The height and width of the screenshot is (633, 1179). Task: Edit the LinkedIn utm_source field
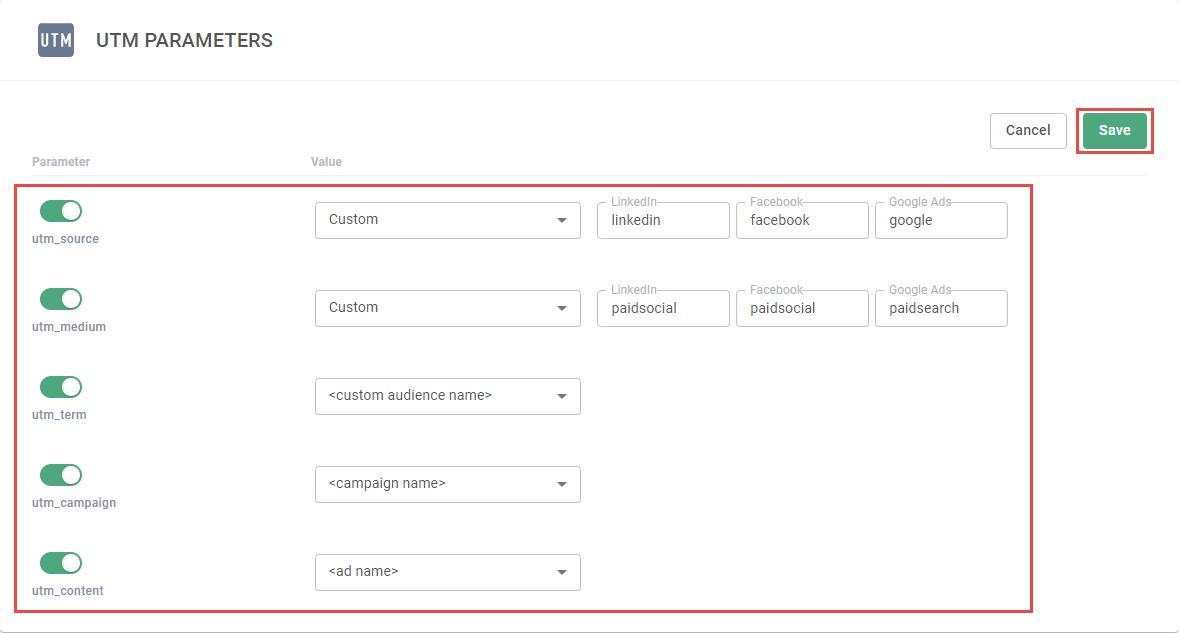(663, 221)
